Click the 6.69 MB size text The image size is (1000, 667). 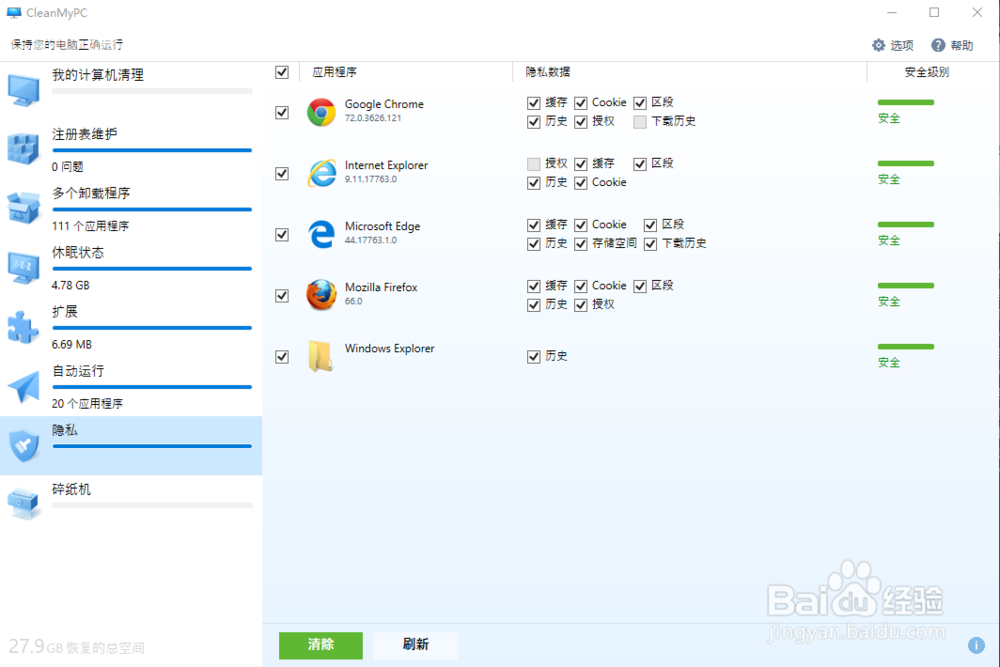click(x=71, y=344)
